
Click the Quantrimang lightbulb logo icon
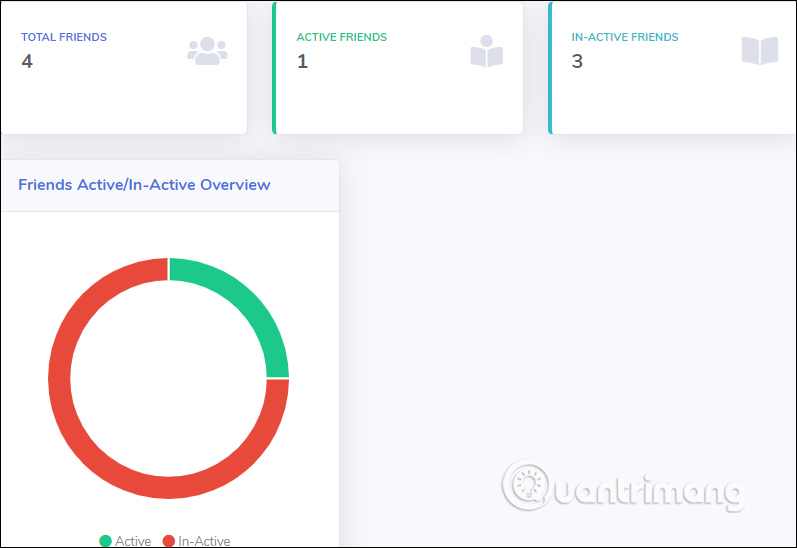(x=526, y=486)
